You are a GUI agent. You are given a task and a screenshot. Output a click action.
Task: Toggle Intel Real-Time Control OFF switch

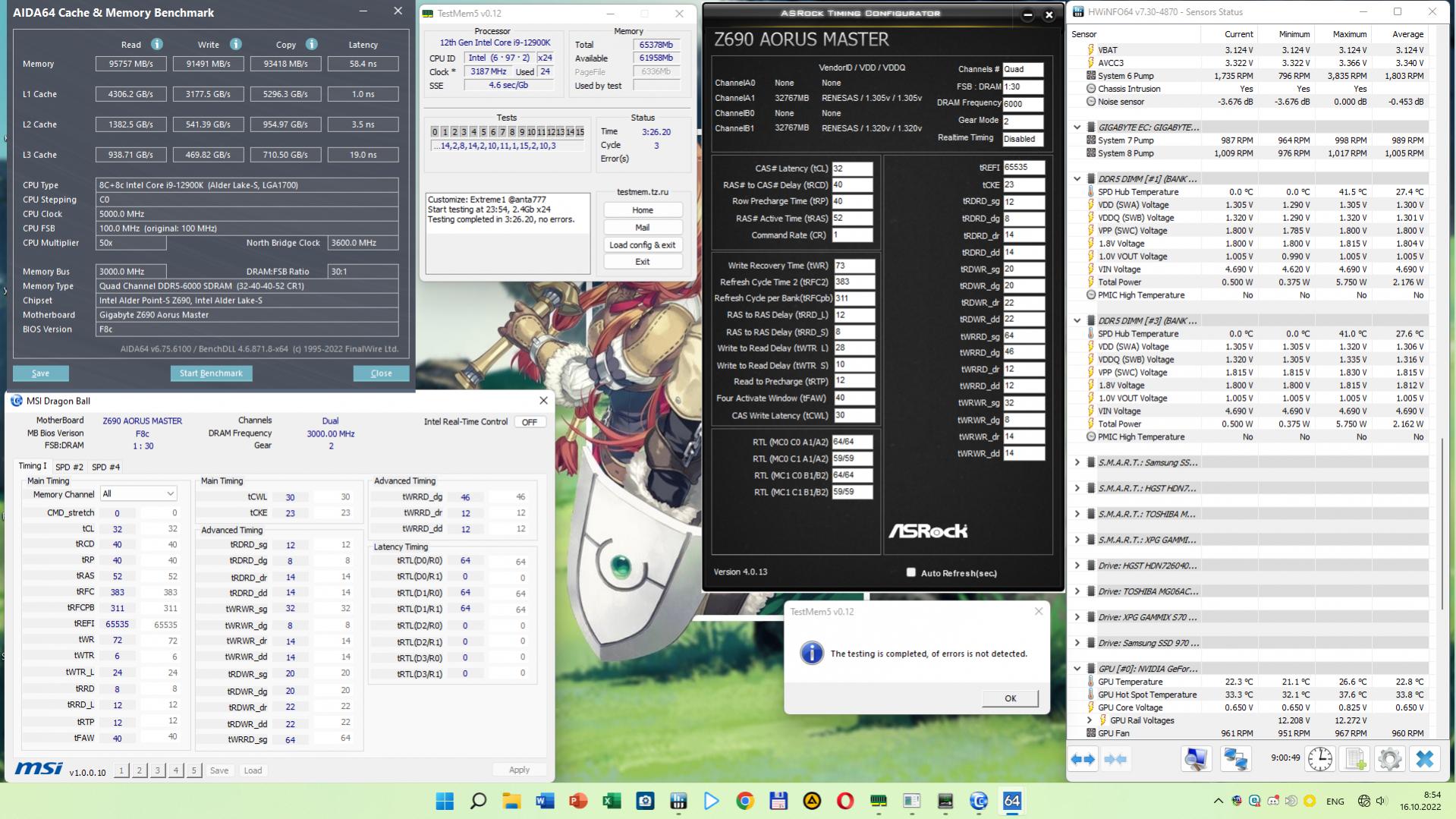[530, 422]
